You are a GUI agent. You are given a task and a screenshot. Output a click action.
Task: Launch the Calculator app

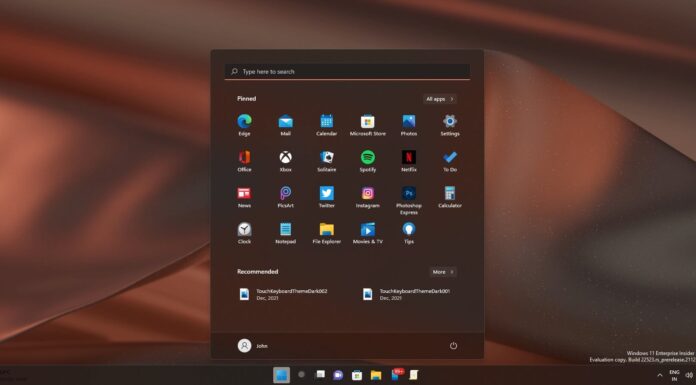(450, 197)
